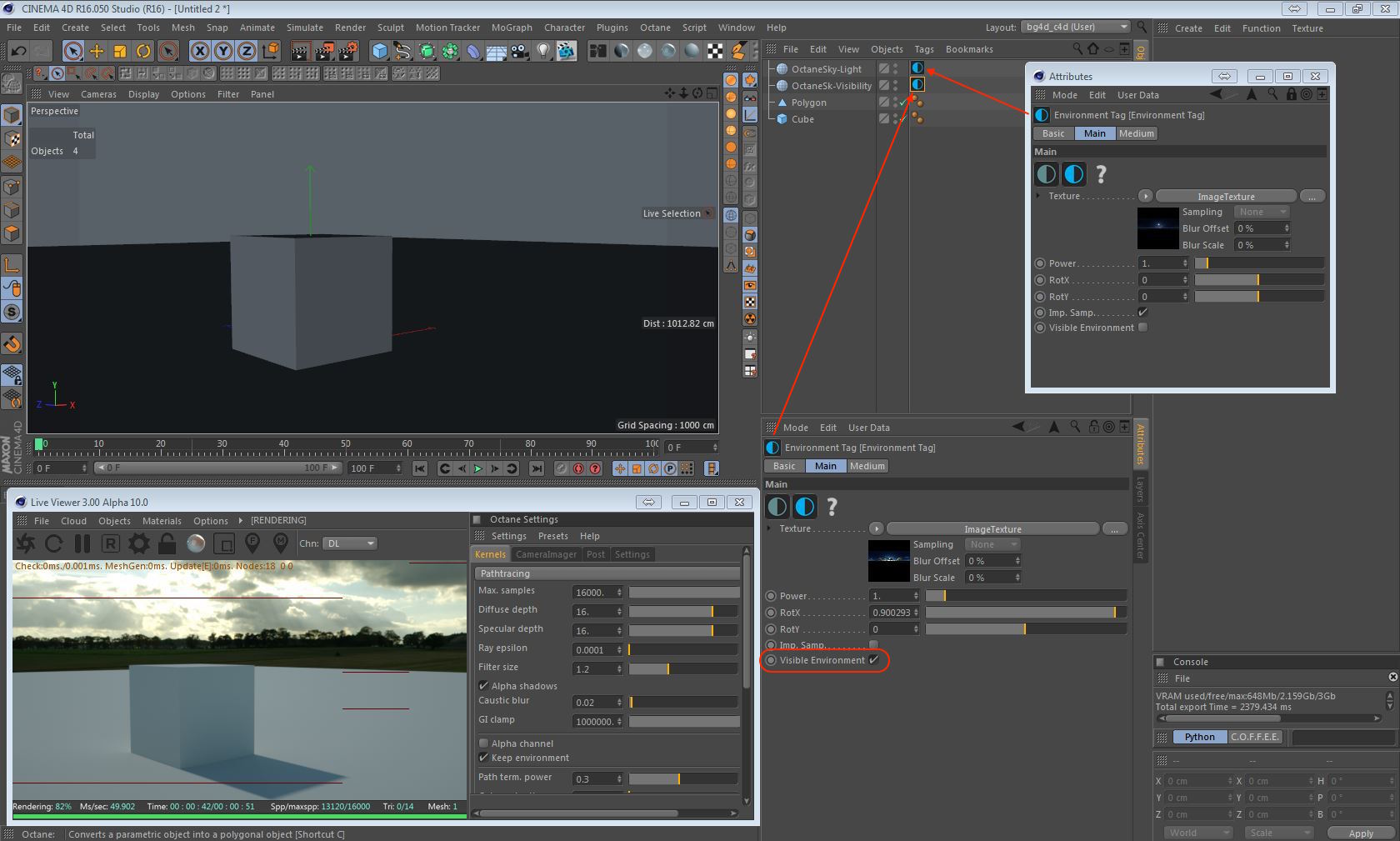Screen dimensions: 1400x841
Task: Toggle the Z axis lock
Action: pos(247,51)
